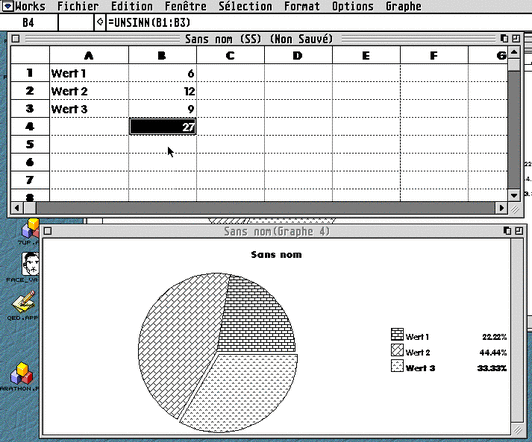Click the spreadsheet scroll up arrow
This screenshot has width=532, height=442.
[514, 53]
